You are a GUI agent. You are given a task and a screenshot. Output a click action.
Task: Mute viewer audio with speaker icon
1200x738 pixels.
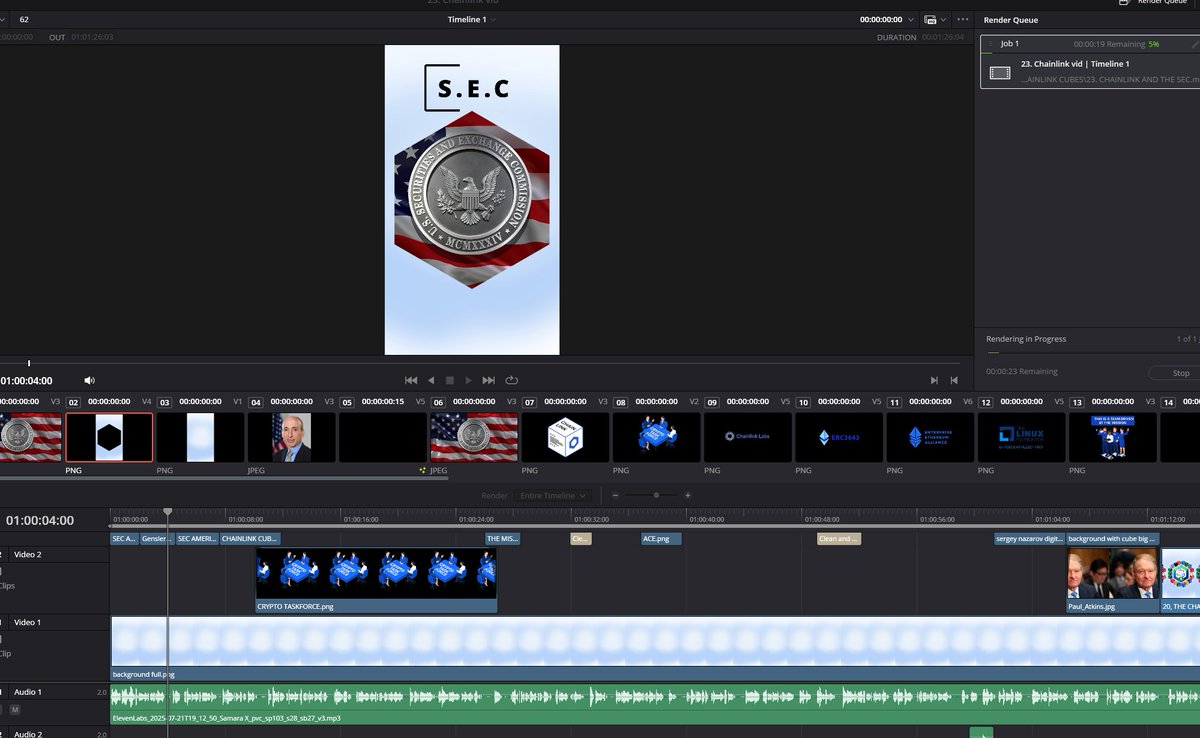(90, 380)
